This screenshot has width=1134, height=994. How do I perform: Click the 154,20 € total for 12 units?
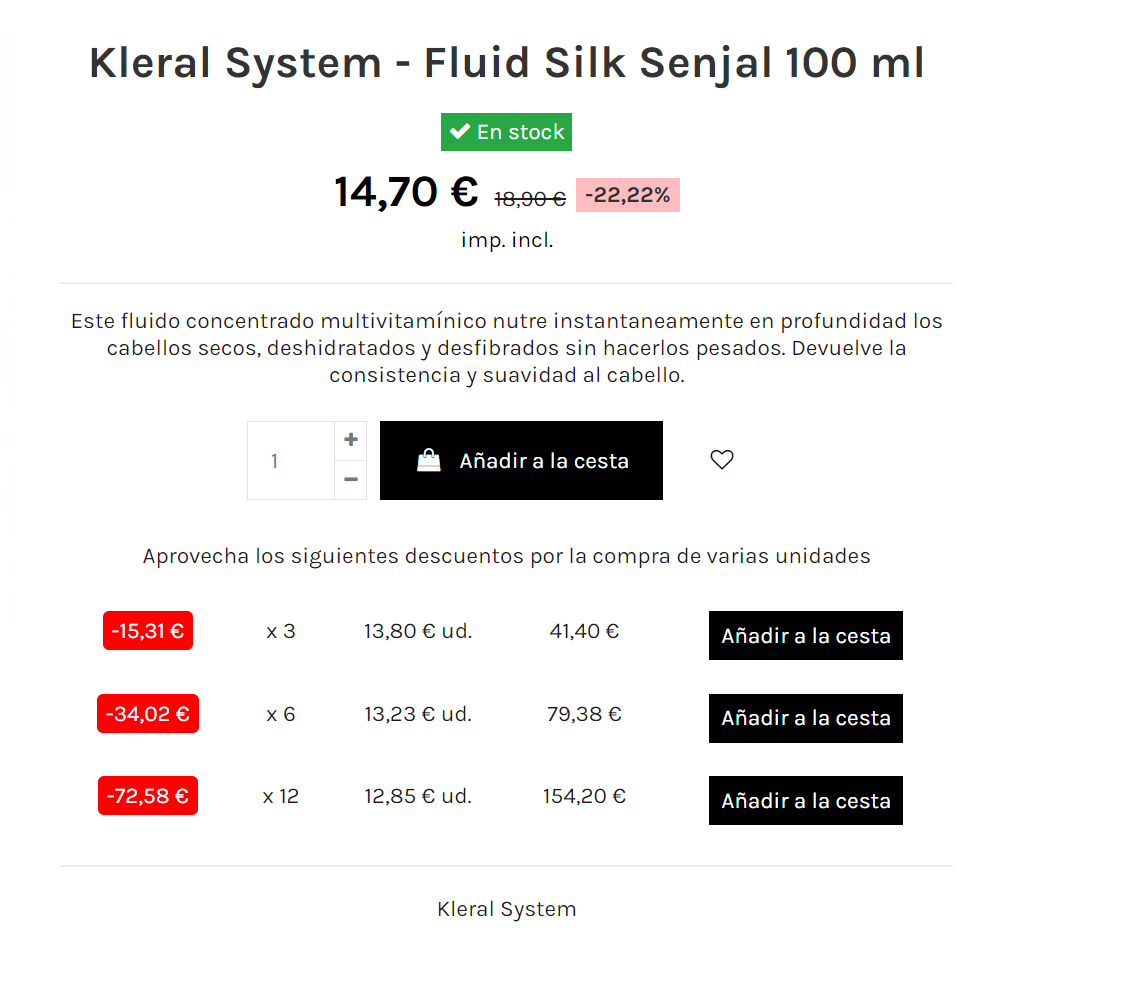tap(584, 797)
